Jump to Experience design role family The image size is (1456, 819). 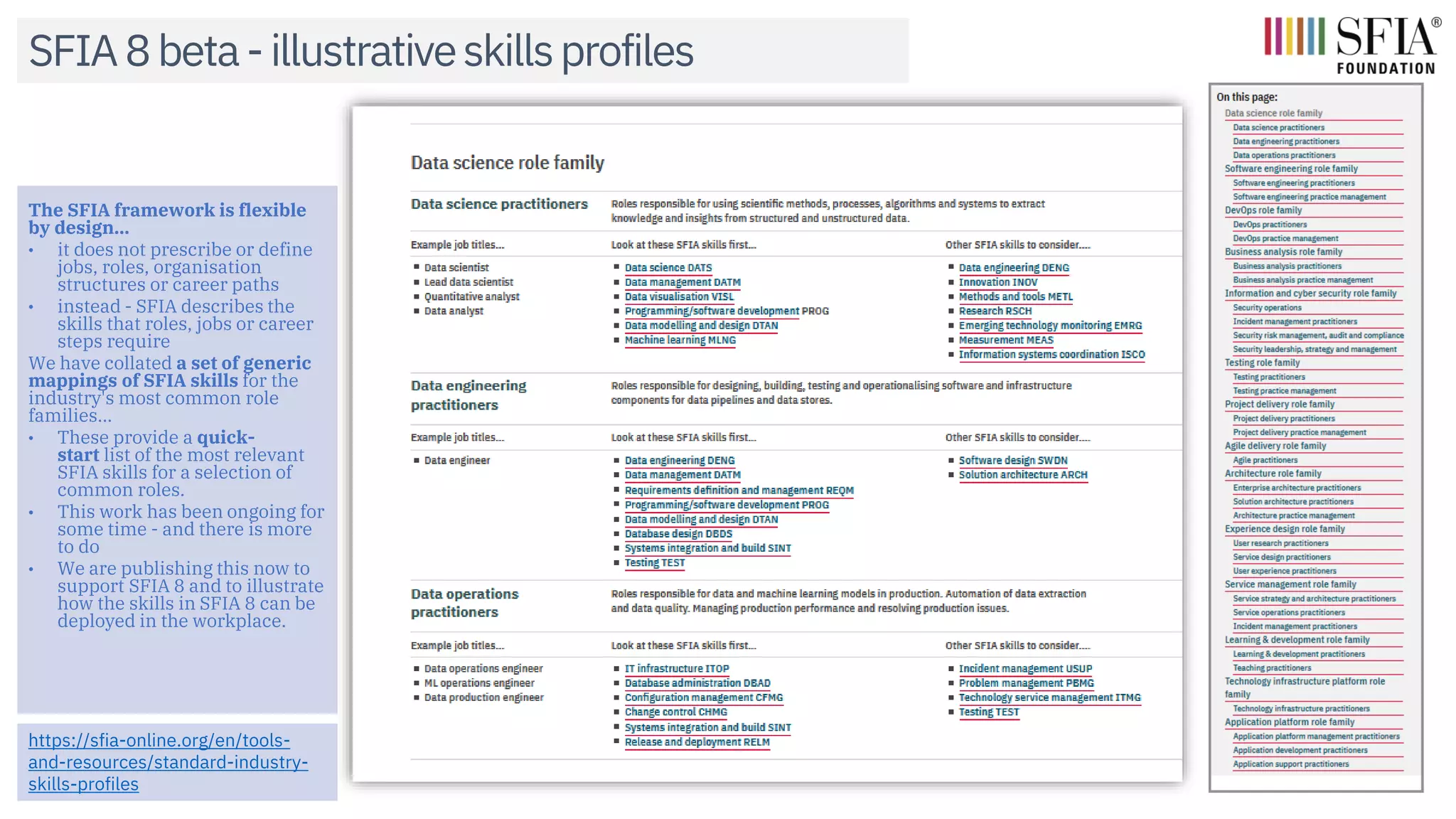1285,530
